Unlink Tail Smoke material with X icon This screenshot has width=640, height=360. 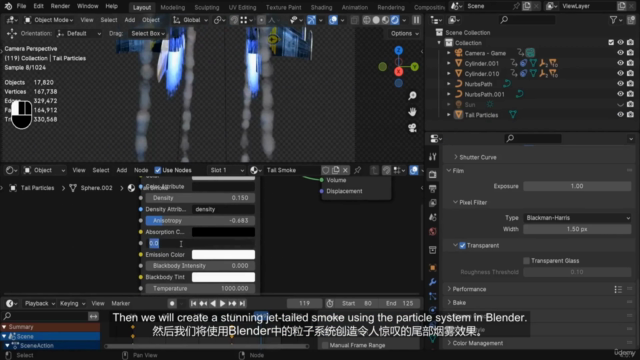pyautogui.click(x=345, y=170)
